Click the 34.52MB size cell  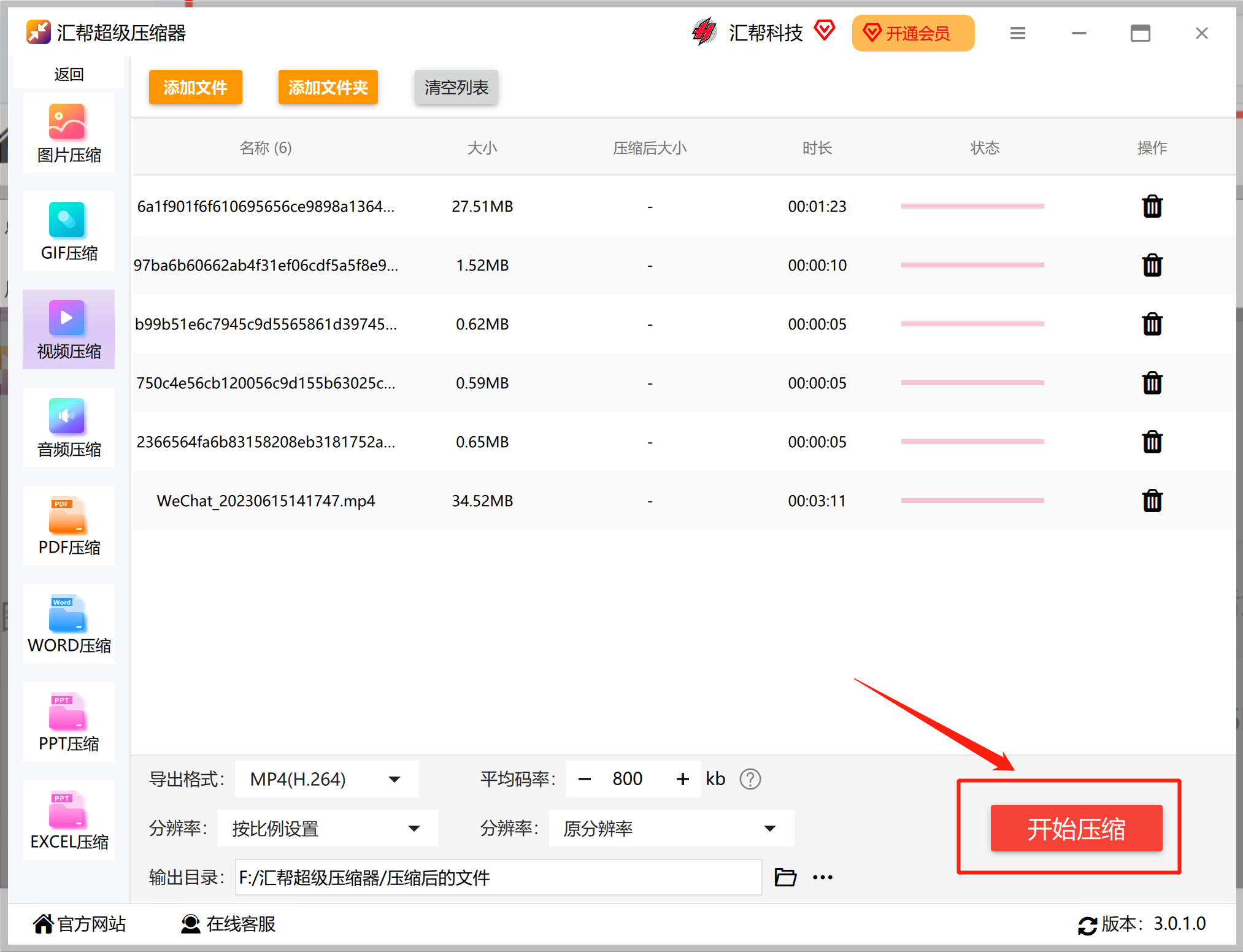click(x=482, y=501)
